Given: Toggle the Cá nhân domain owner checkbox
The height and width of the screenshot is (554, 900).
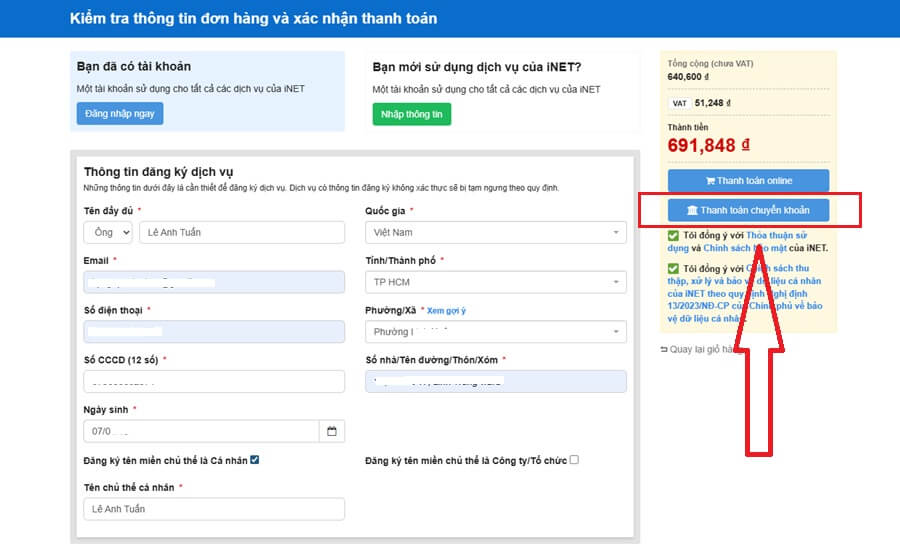Looking at the screenshot, I should tap(255, 460).
